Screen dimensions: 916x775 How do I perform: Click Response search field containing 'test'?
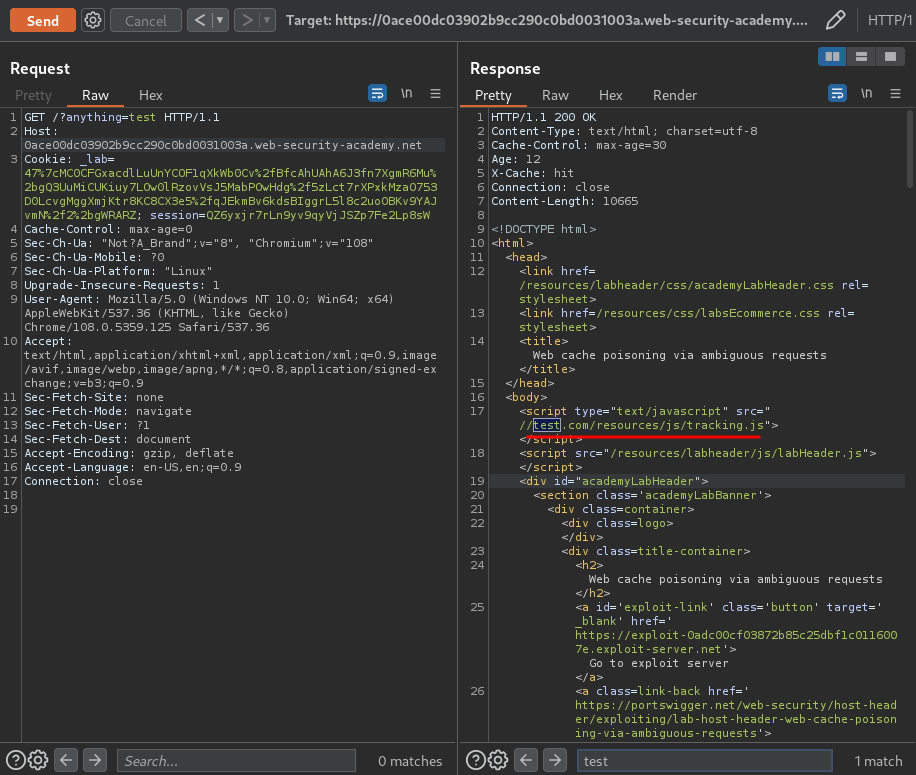tap(705, 760)
